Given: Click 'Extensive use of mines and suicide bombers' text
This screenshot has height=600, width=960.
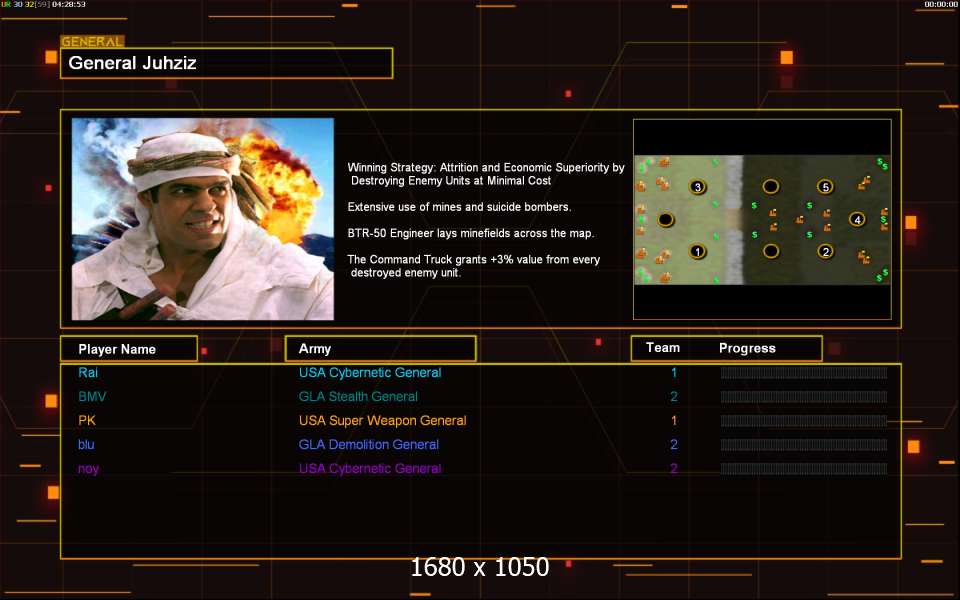Looking at the screenshot, I should [x=459, y=207].
